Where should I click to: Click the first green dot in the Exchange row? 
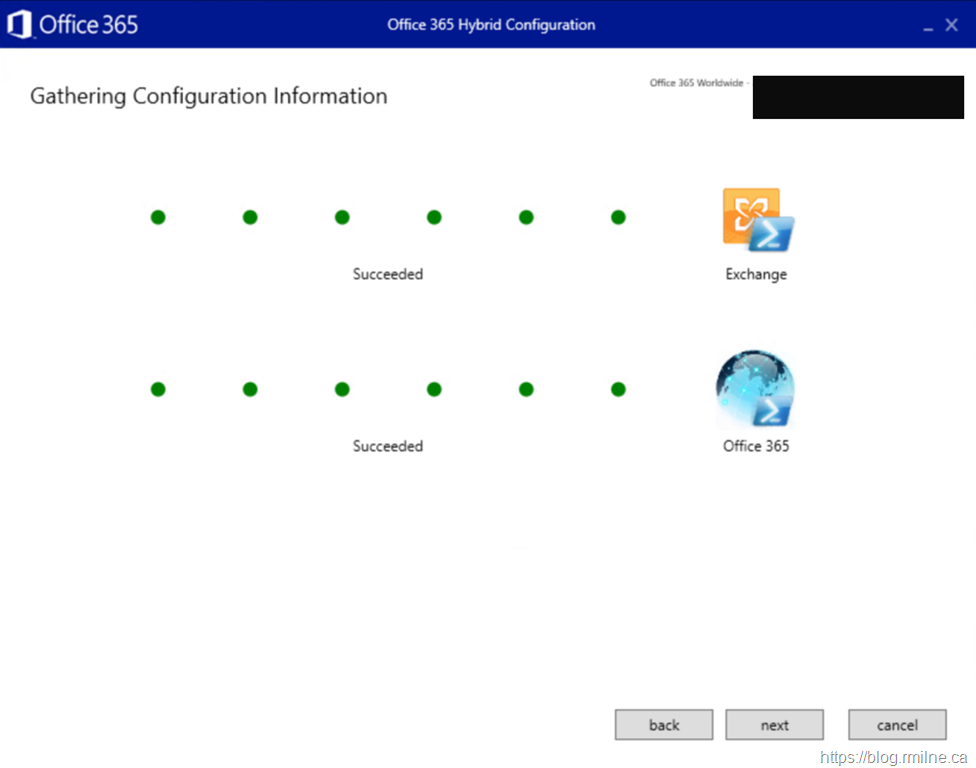click(x=158, y=217)
